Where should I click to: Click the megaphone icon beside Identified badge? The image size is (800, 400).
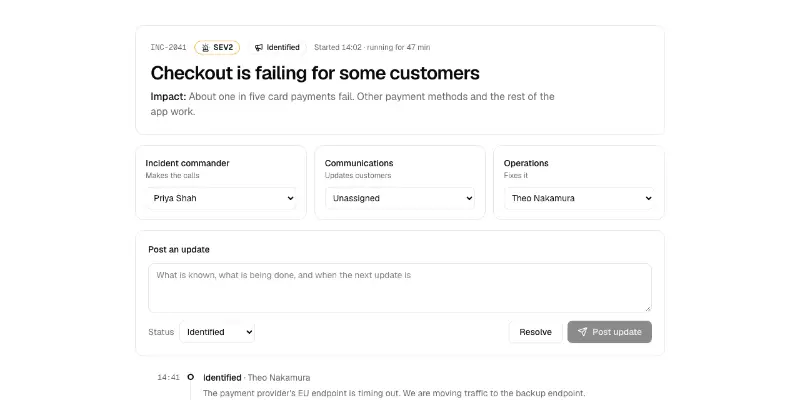[259, 47]
